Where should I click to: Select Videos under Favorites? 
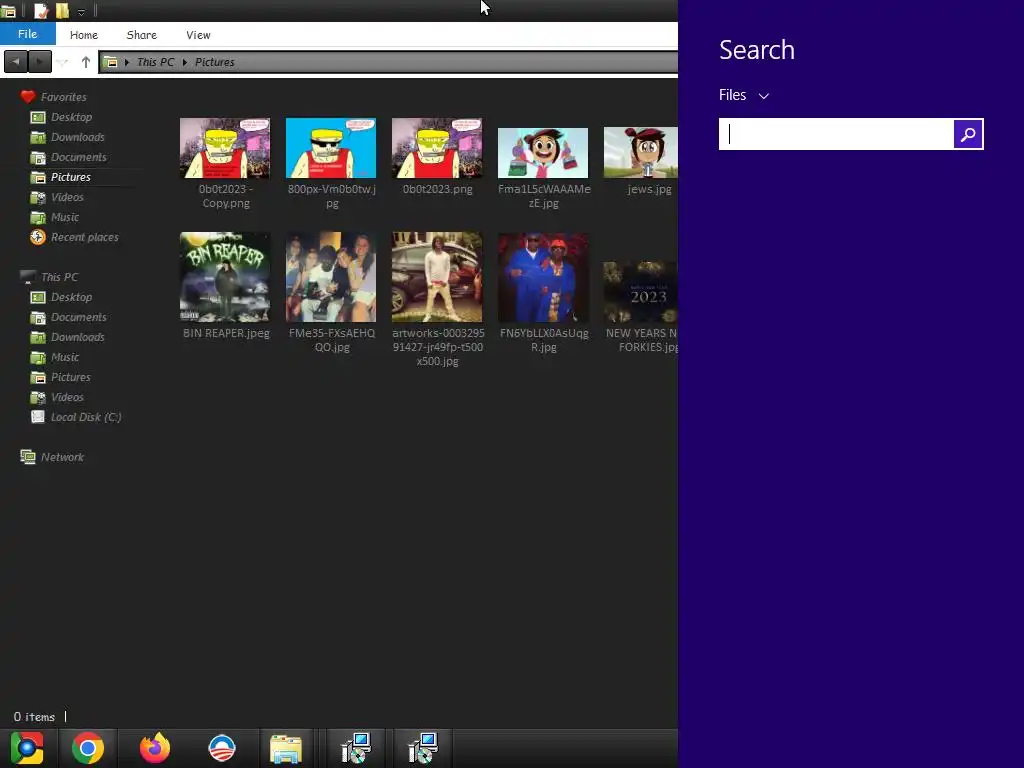[x=67, y=197]
